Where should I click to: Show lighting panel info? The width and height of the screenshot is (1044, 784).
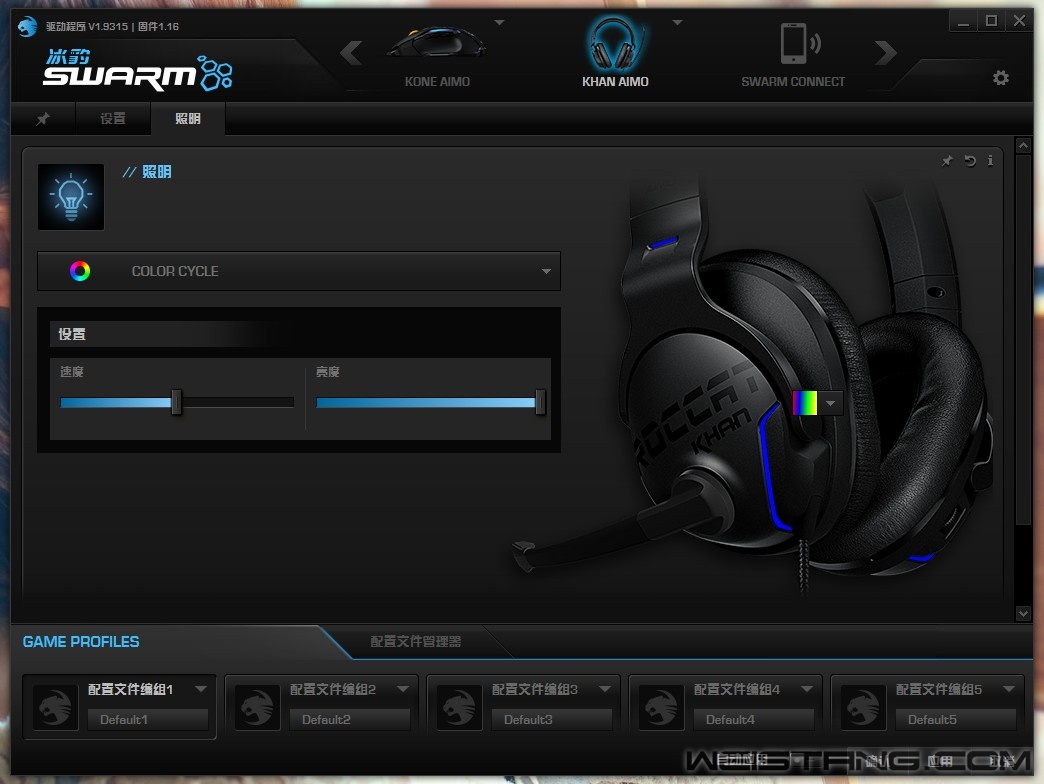pos(990,160)
